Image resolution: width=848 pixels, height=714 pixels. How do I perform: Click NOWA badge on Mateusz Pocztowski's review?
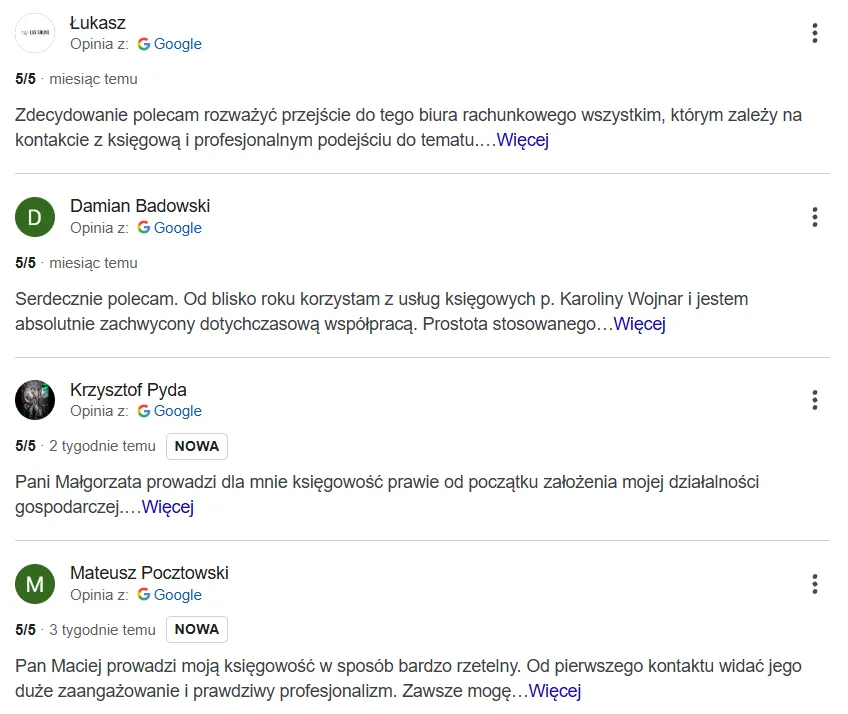[x=197, y=630]
